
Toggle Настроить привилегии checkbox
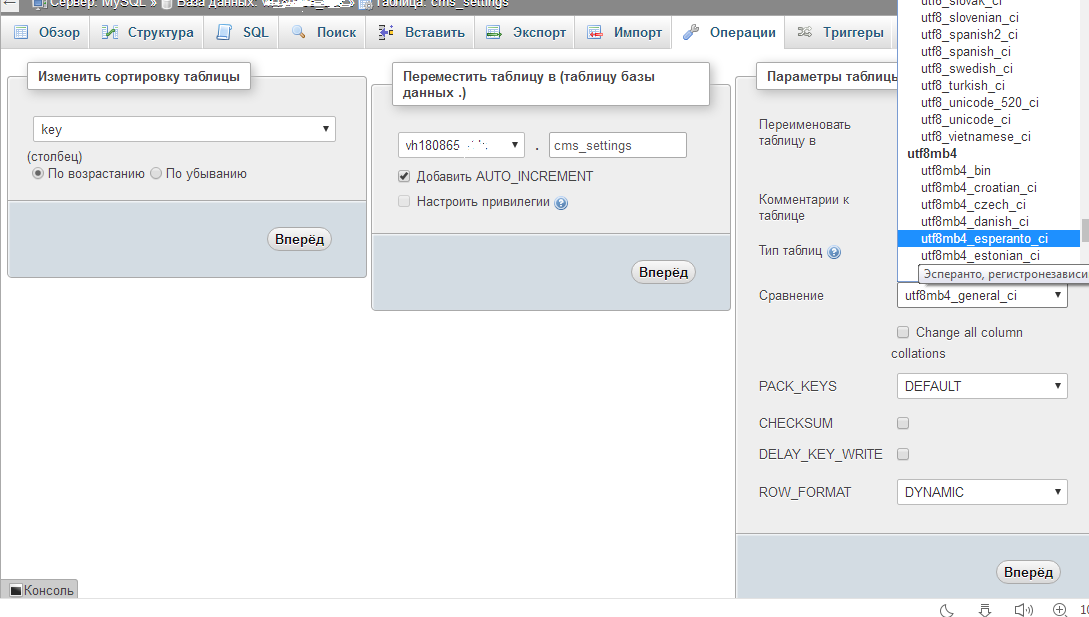click(404, 201)
